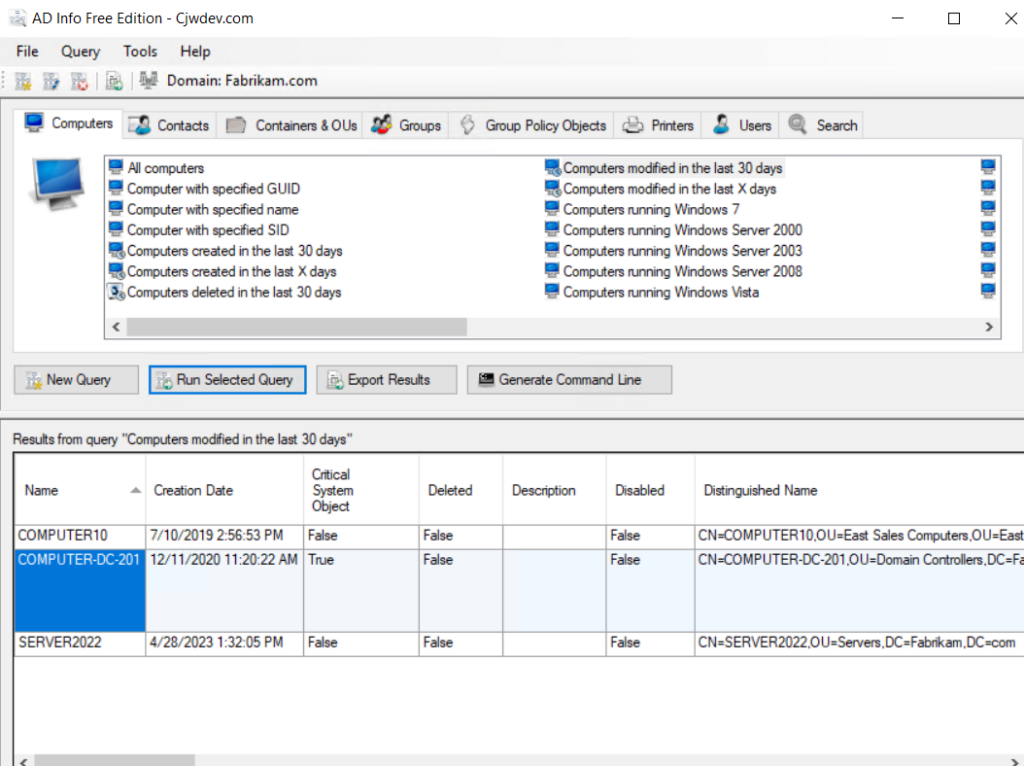This screenshot has width=1024, height=766.
Task: Select 'Computer with specified GUID' query
Action: [x=204, y=189]
